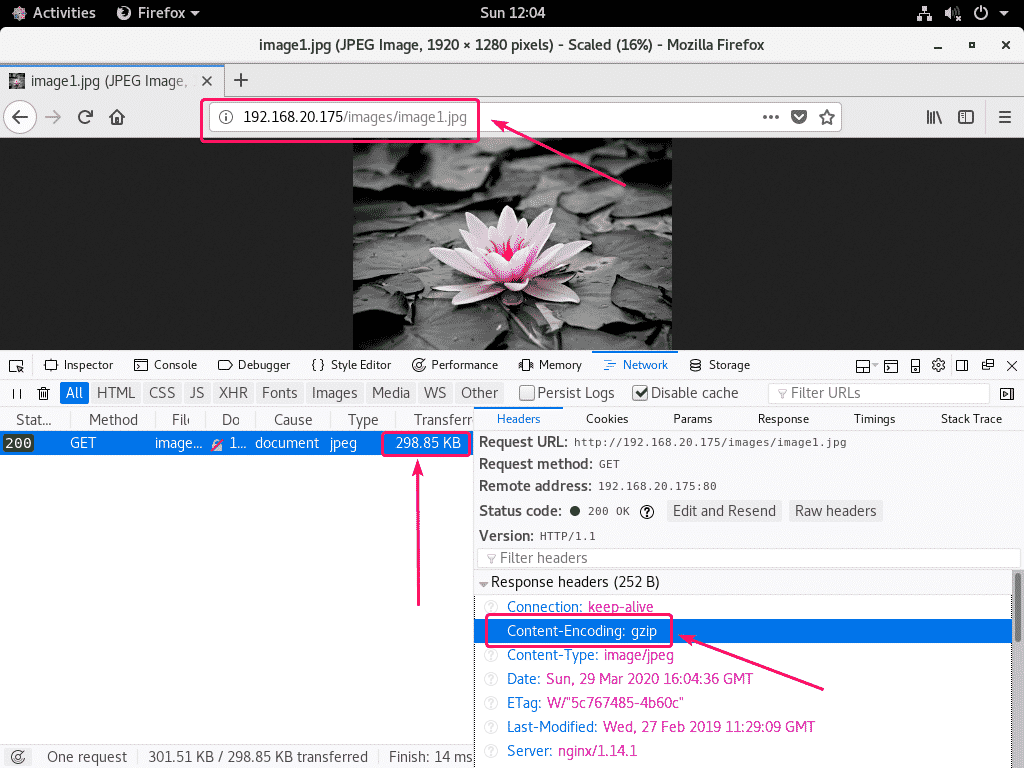Bookmark this page with the star
This screenshot has height=768, width=1024.
click(827, 118)
